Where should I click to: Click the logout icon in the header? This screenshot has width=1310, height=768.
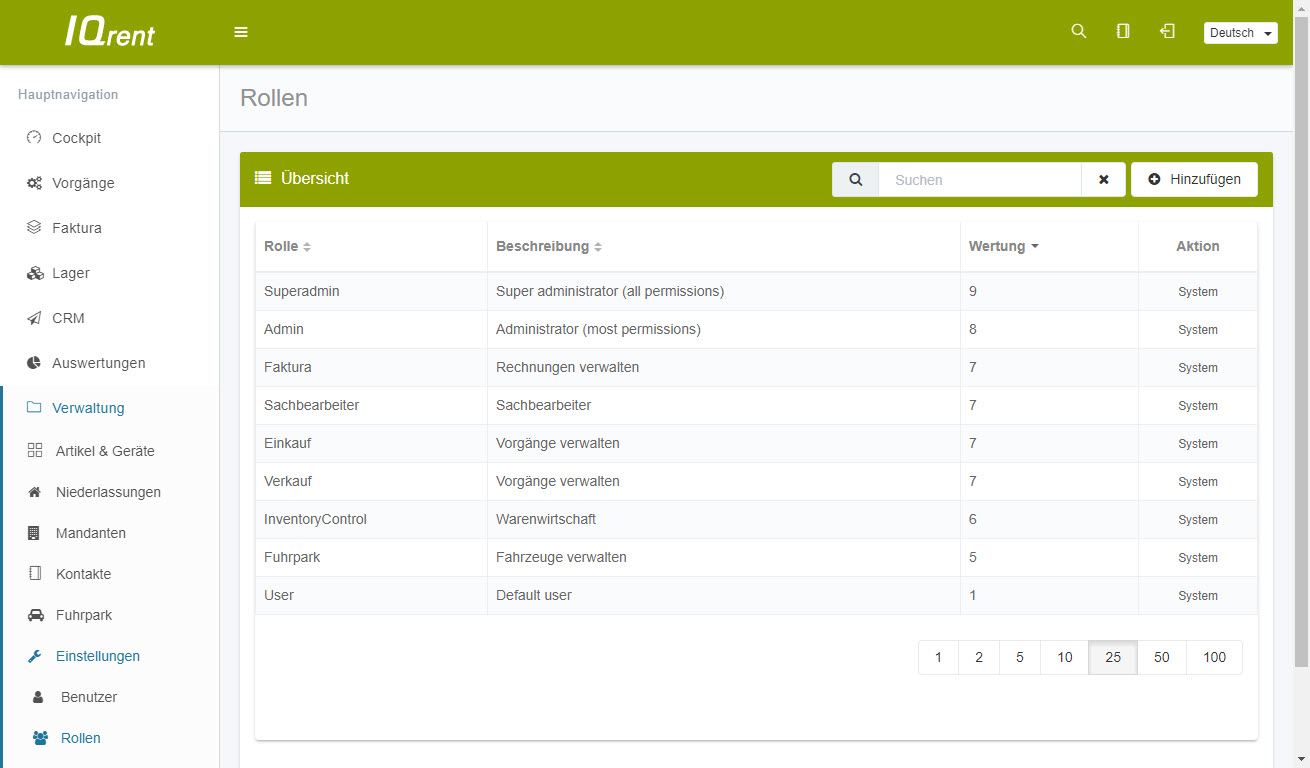pos(1167,32)
